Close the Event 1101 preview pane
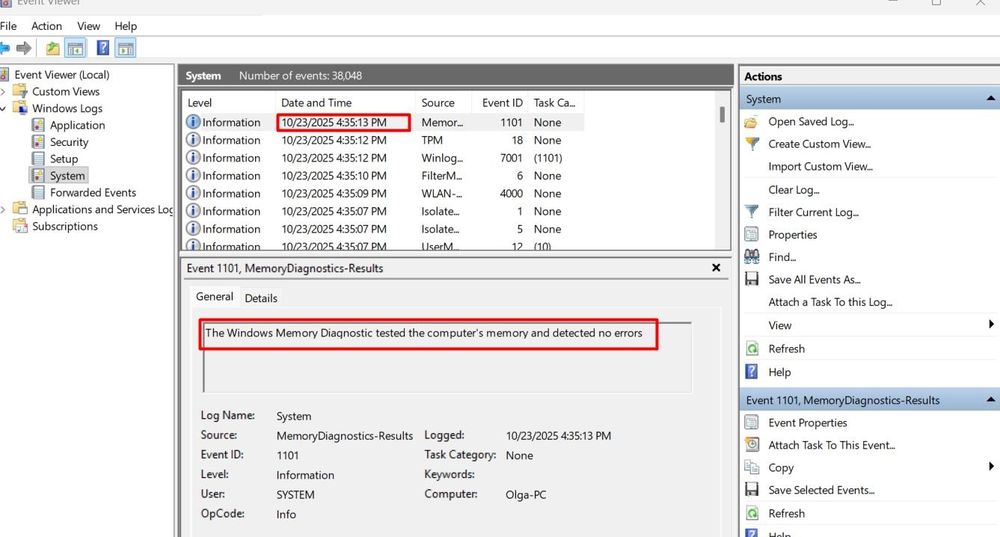1000x537 pixels. coord(716,268)
